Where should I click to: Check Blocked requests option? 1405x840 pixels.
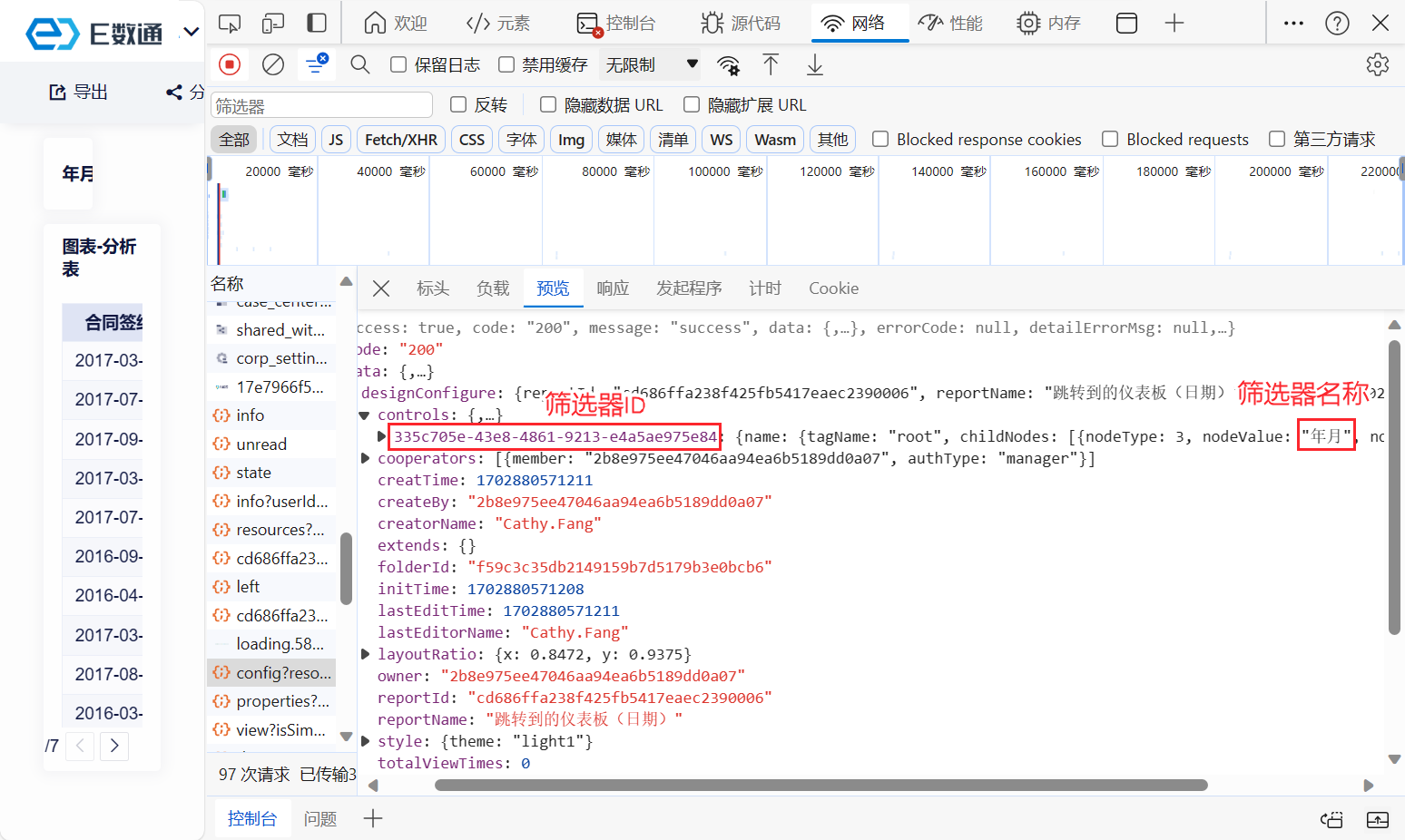[1110, 139]
